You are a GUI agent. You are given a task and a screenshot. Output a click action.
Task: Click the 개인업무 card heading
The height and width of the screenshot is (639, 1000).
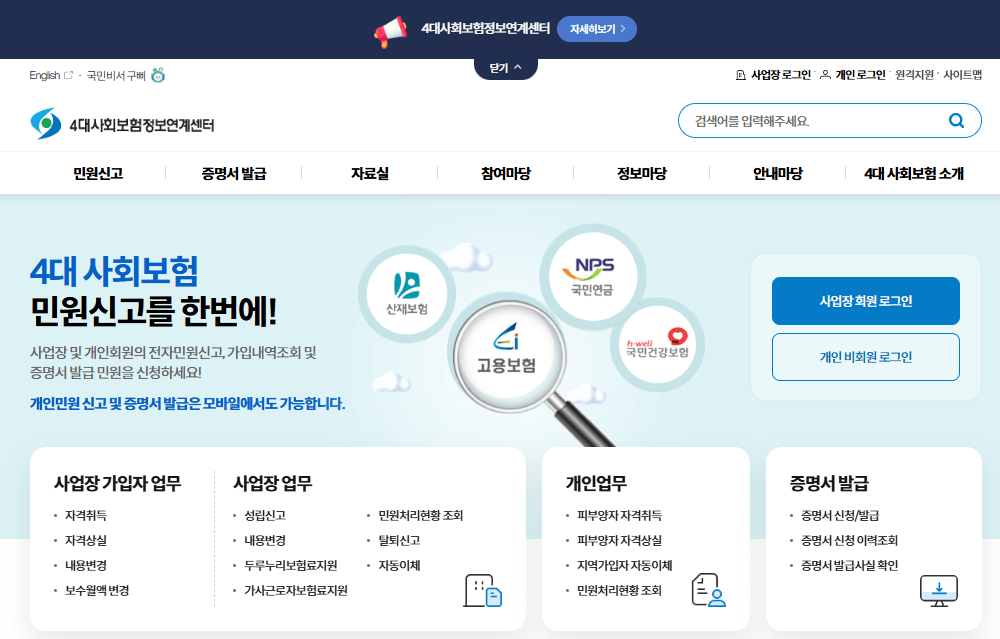pyautogui.click(x=596, y=483)
